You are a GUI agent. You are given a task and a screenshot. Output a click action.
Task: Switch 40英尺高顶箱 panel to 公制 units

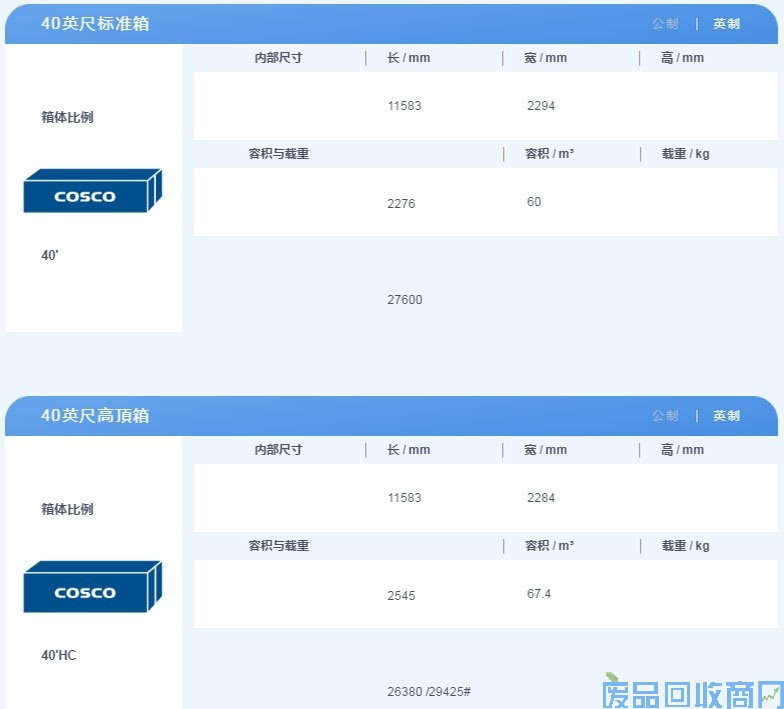click(665, 416)
